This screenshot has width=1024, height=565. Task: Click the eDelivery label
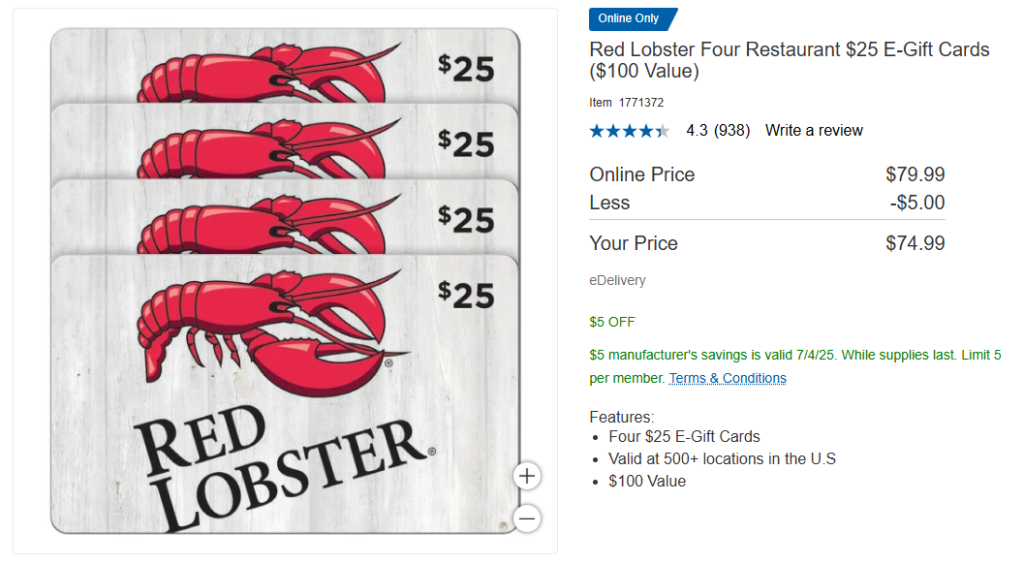pos(617,280)
